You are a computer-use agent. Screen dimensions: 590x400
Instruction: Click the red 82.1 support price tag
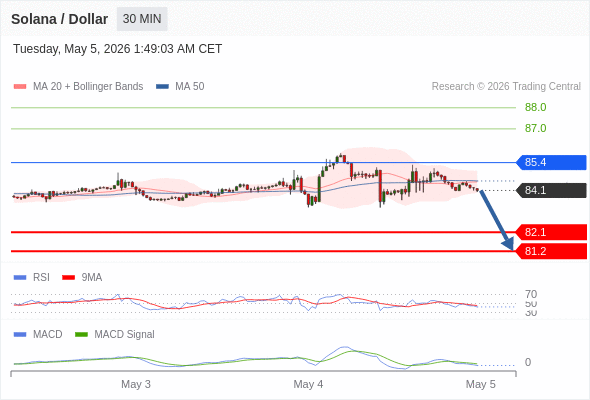click(551, 232)
